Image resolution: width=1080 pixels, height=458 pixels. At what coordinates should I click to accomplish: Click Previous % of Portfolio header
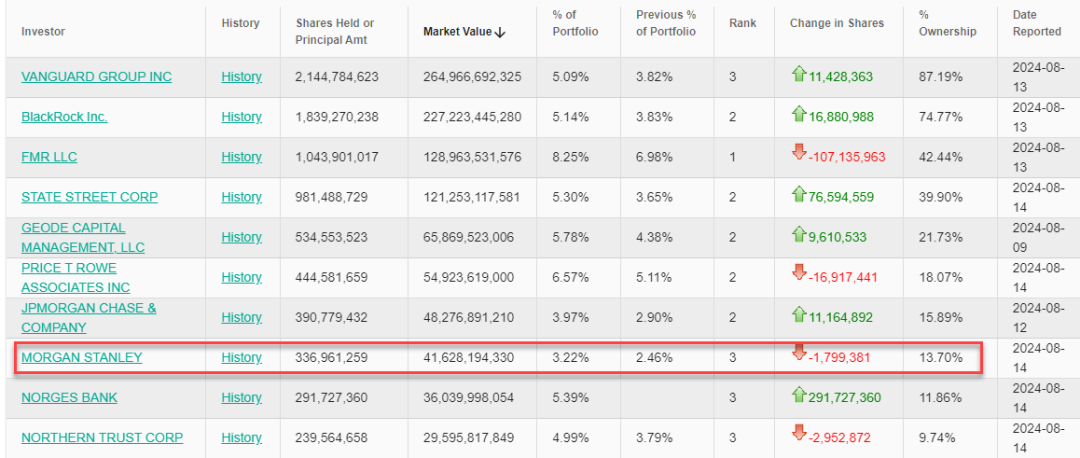pyautogui.click(x=666, y=23)
